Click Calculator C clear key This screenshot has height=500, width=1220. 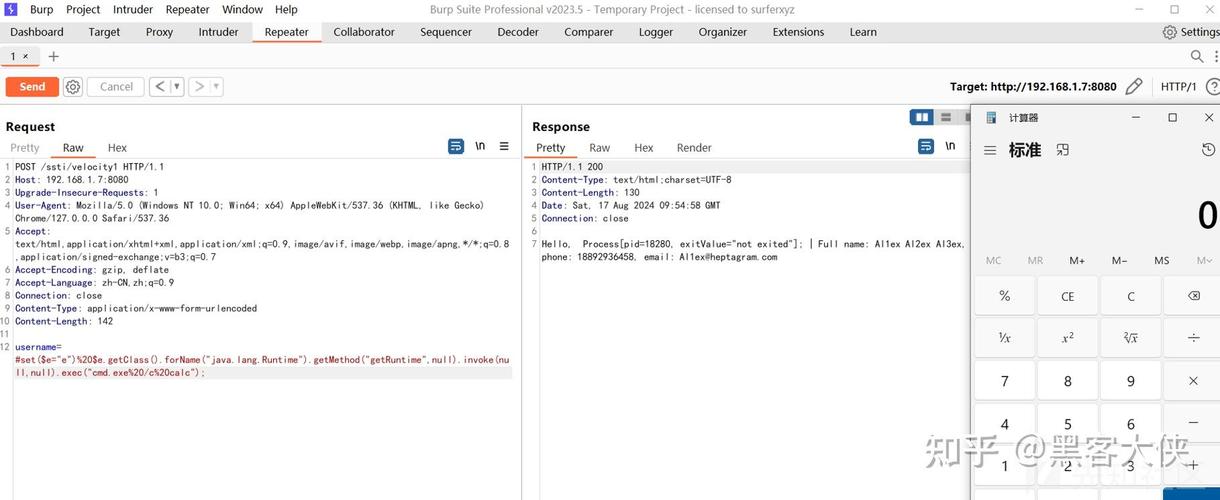click(1131, 296)
